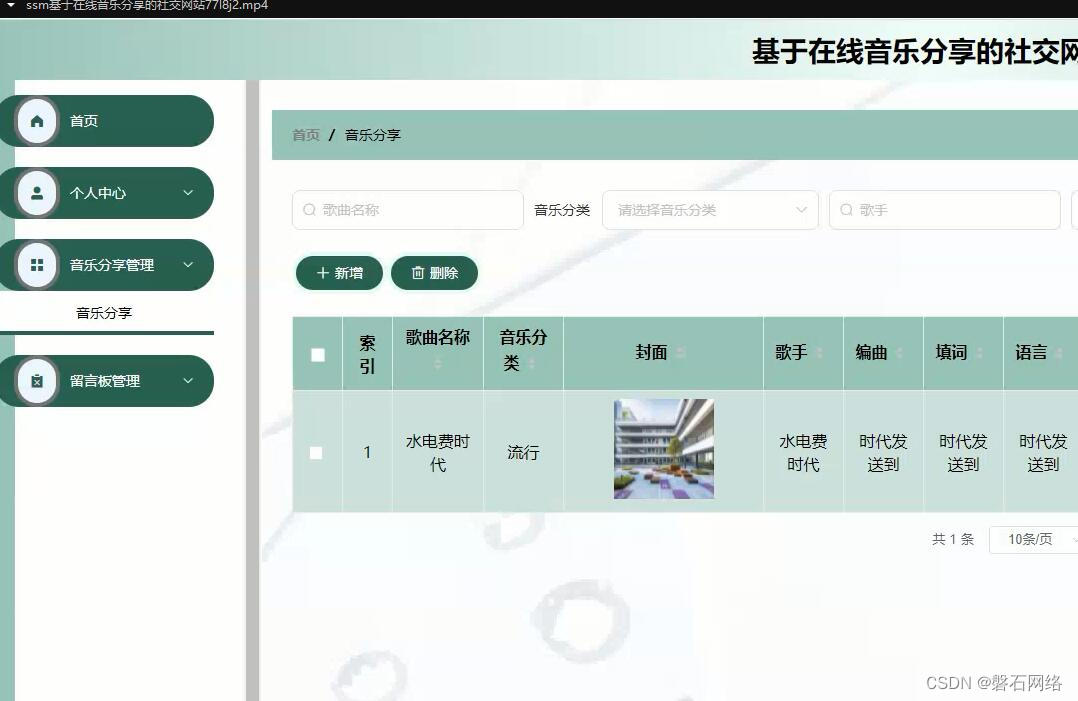Click the clipboard icon for 留言板管理
Image resolution: width=1078 pixels, height=701 pixels.
click(x=37, y=381)
